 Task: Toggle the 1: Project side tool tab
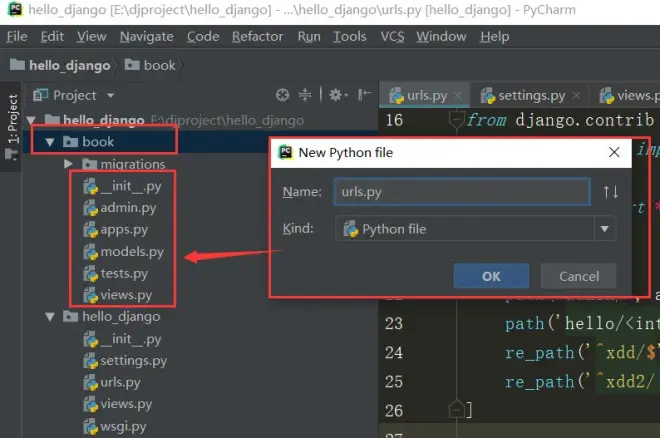(13, 120)
